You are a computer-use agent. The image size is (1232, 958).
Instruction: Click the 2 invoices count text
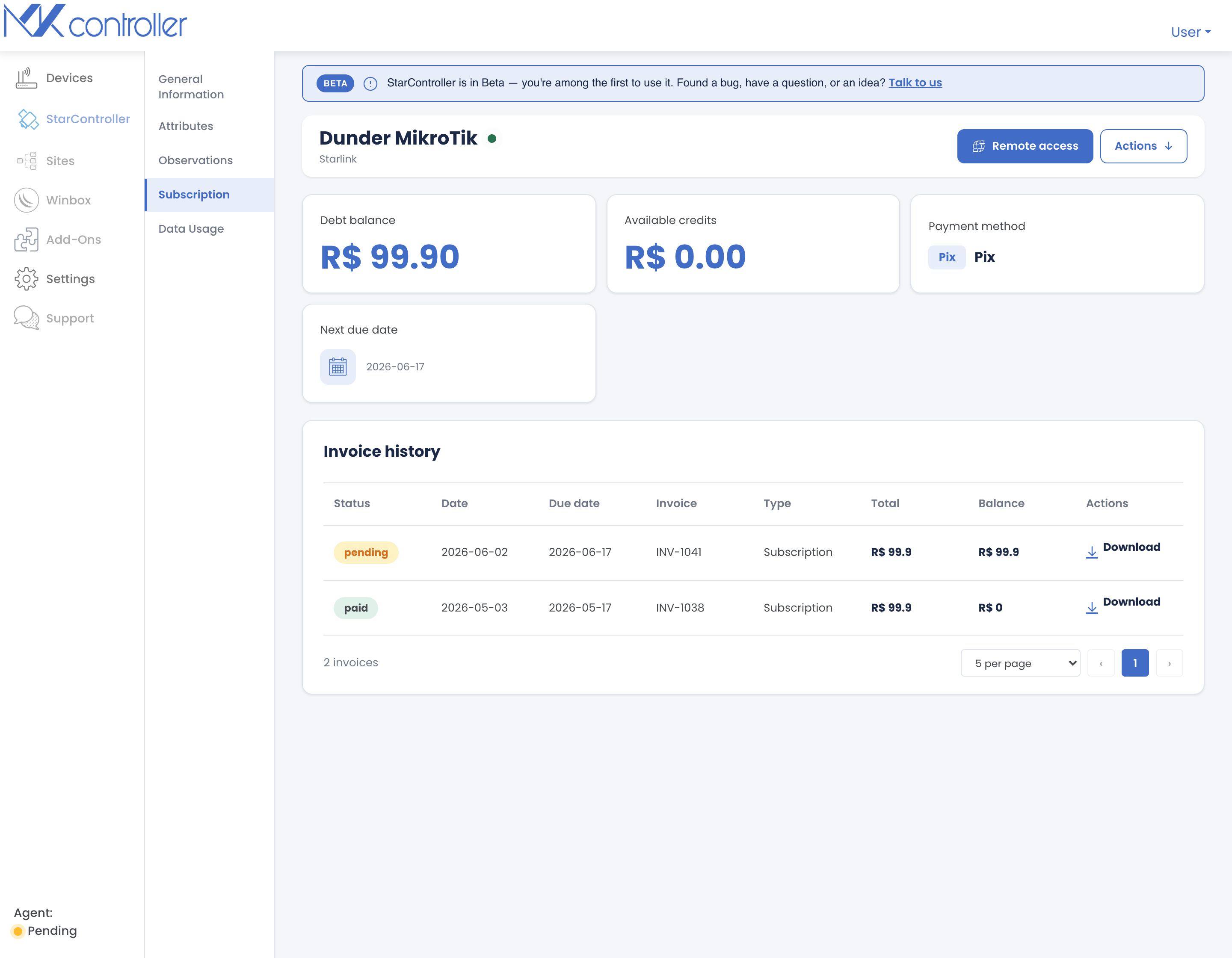pyautogui.click(x=351, y=662)
